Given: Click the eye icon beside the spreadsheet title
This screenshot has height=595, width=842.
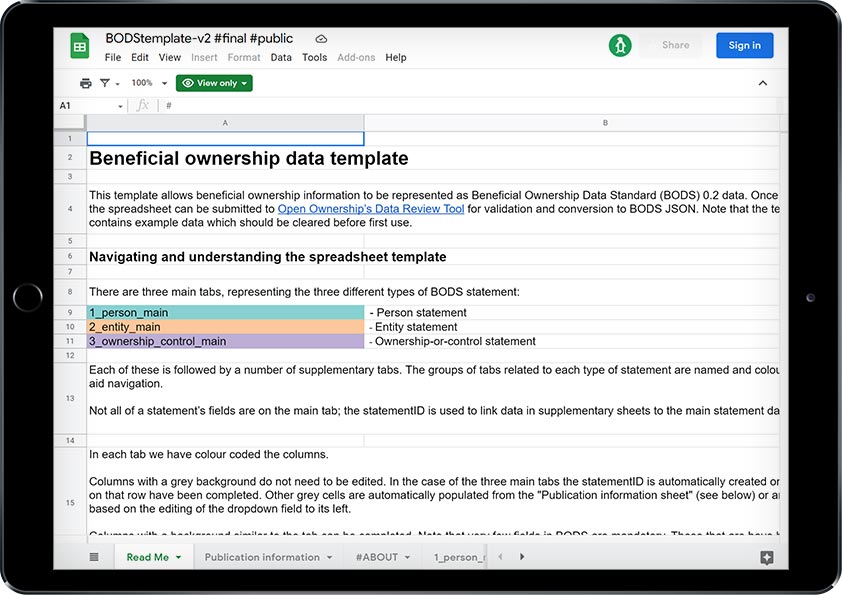Looking at the screenshot, I should [319, 37].
